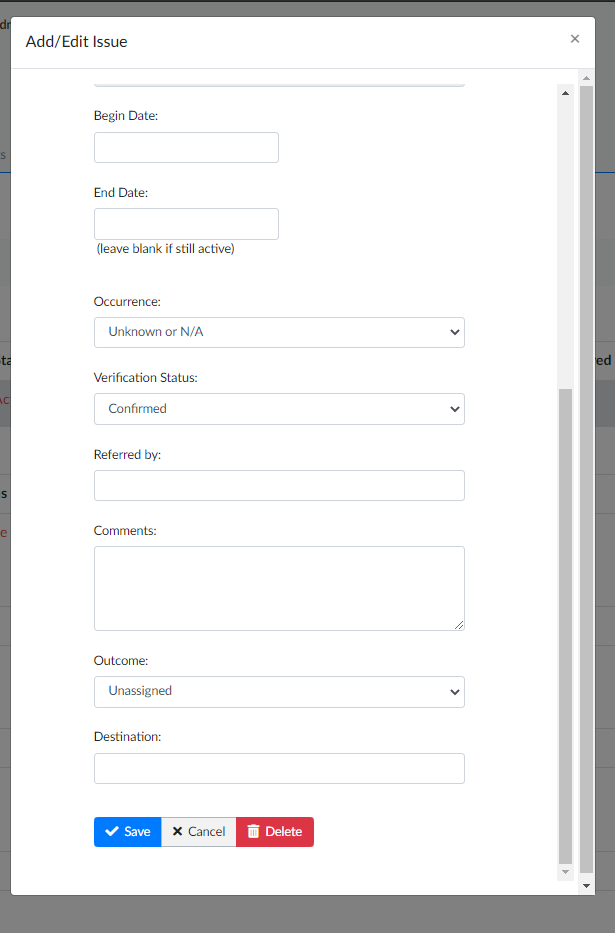The height and width of the screenshot is (933, 615).
Task: Click the Destination input field
Action: click(x=279, y=768)
